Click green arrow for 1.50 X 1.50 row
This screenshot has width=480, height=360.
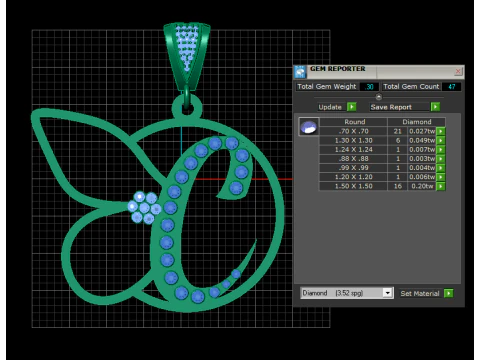[x=441, y=186]
